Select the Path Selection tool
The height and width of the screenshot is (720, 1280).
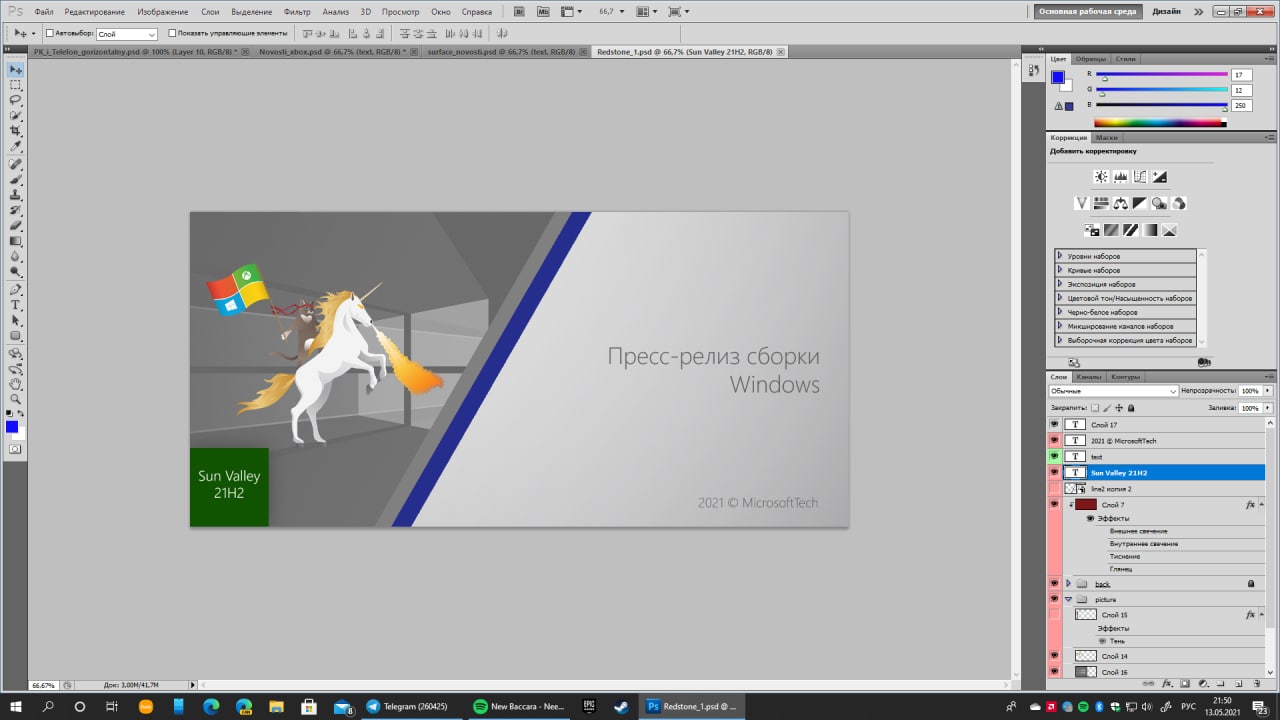[x=15, y=320]
